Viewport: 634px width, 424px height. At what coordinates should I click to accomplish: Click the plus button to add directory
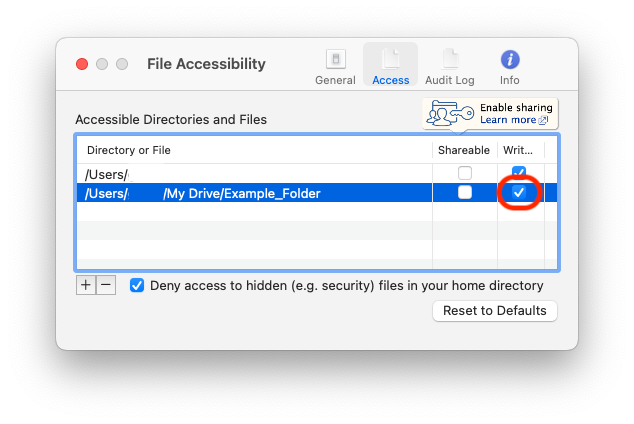86,285
